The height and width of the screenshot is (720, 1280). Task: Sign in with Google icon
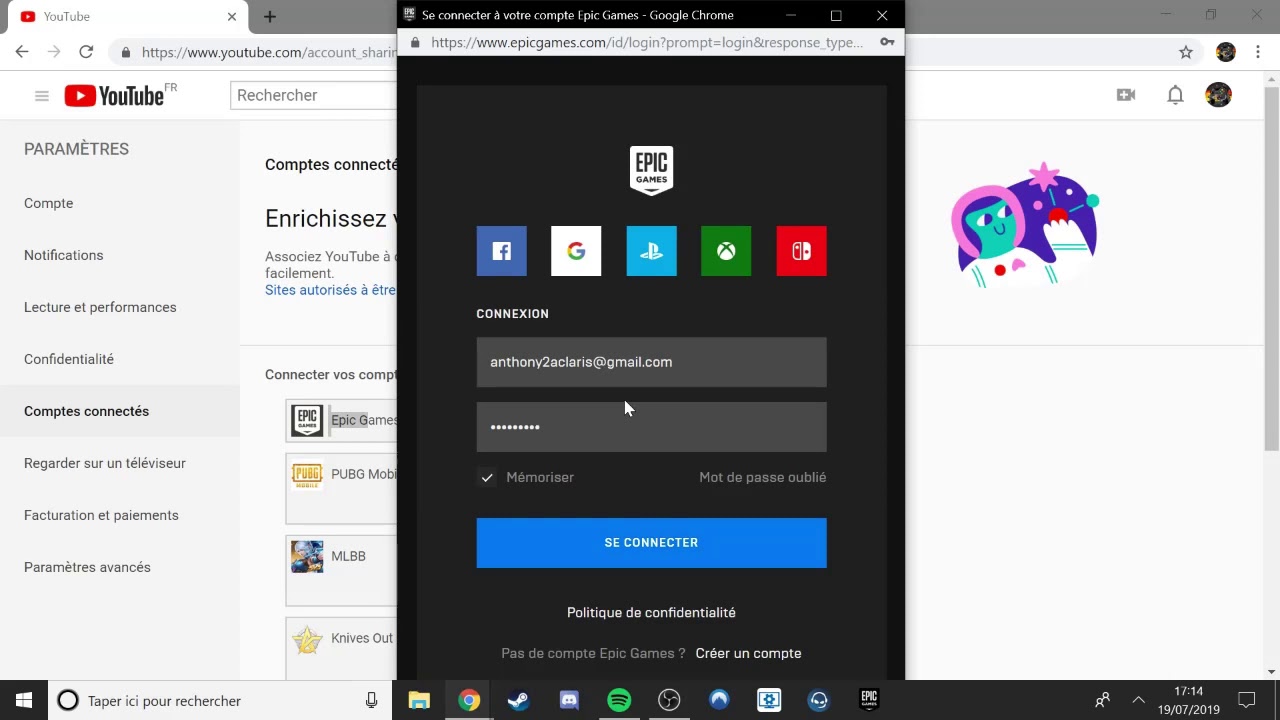[x=576, y=251]
